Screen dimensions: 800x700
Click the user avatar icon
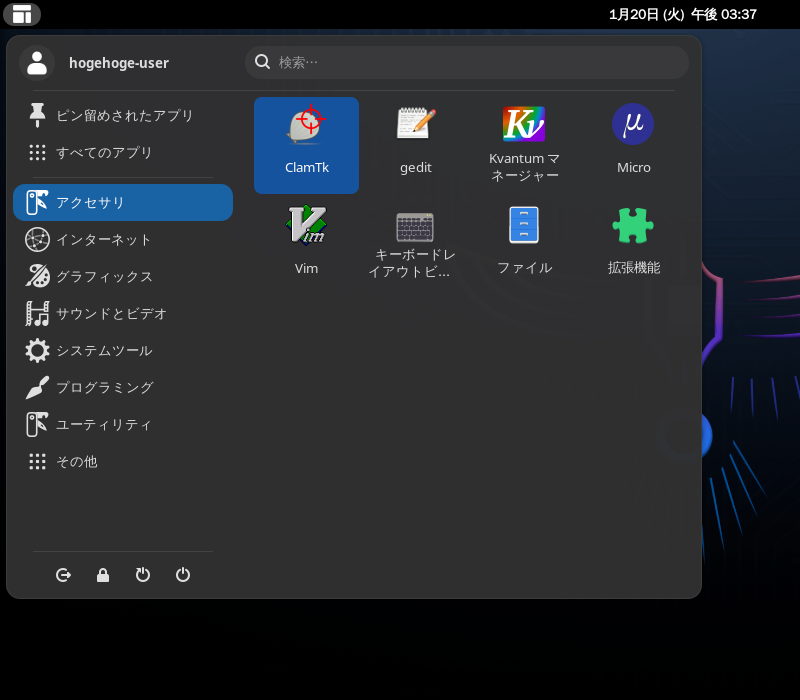click(x=37, y=63)
